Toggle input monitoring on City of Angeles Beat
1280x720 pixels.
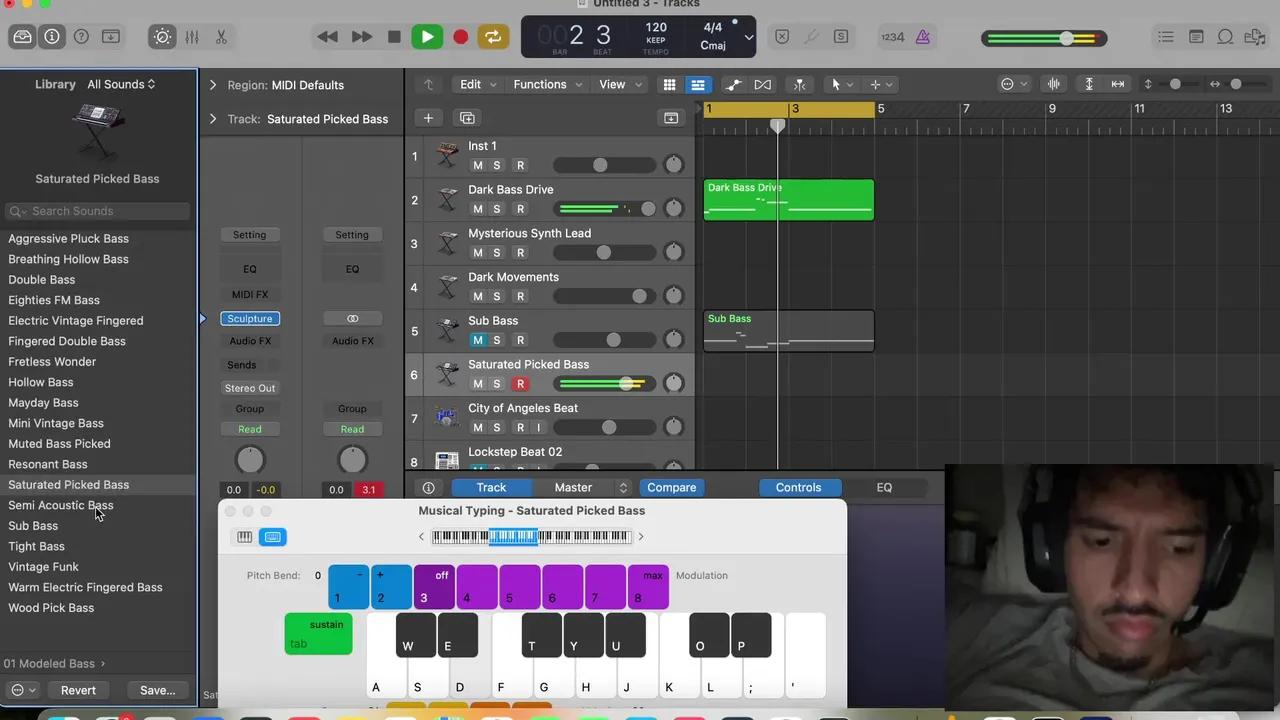click(x=538, y=428)
